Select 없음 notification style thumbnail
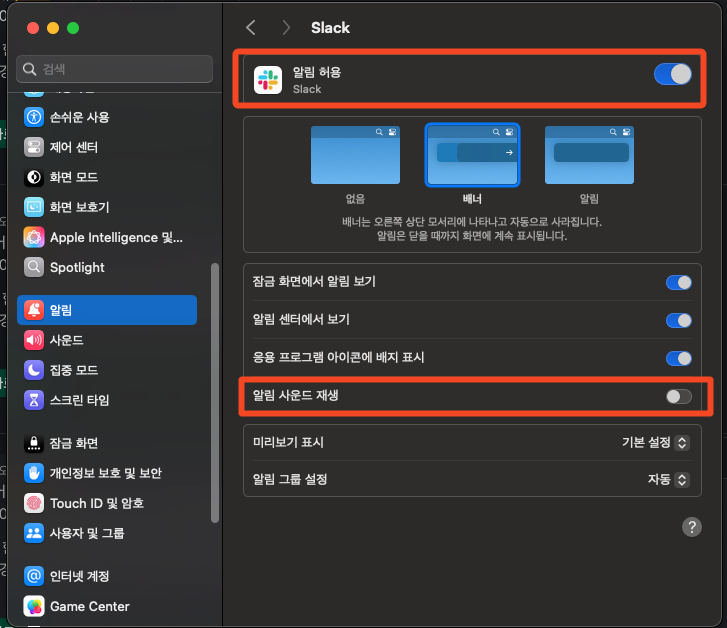 [355, 155]
